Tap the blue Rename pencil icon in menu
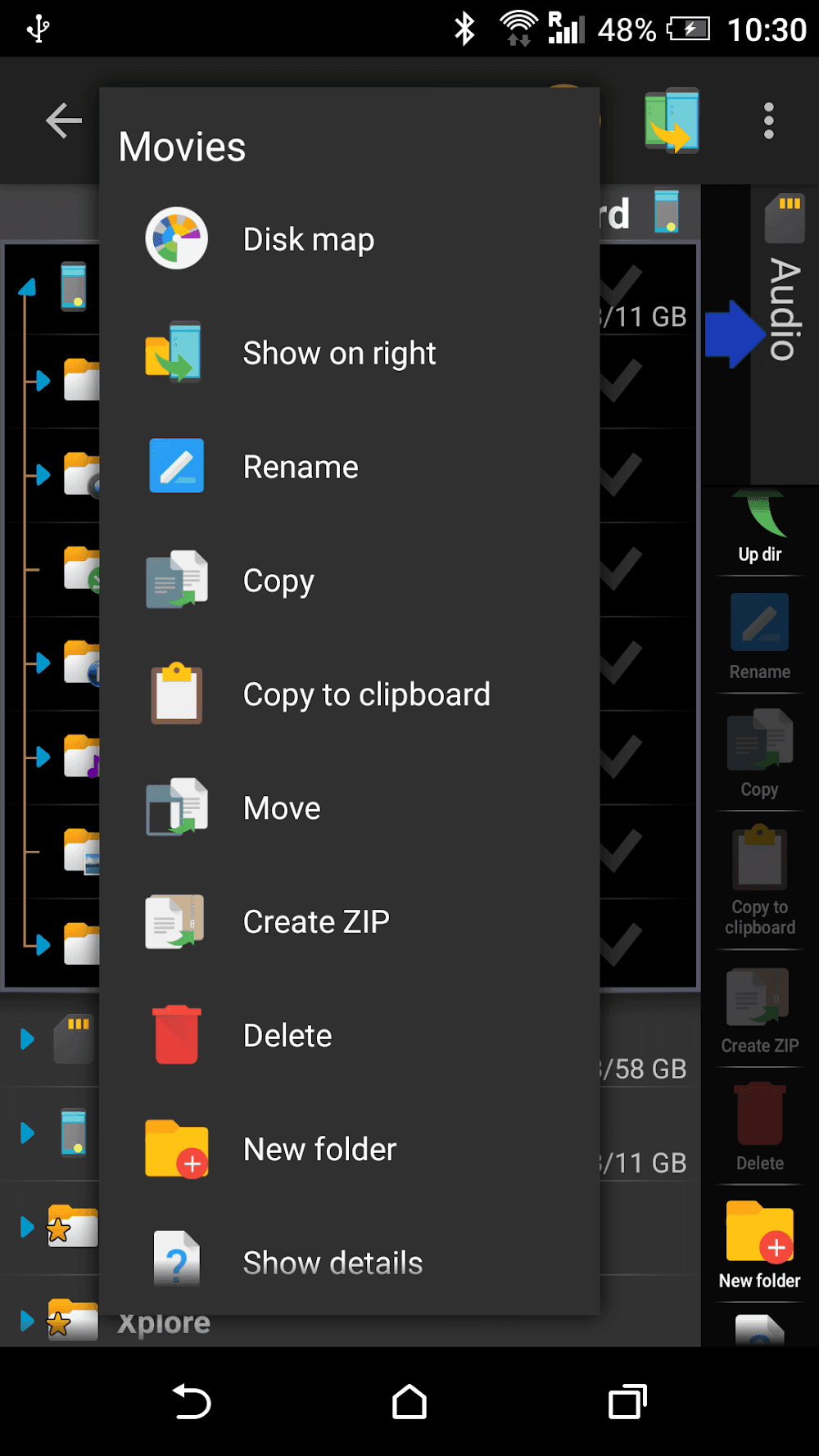This screenshot has height=1456, width=819. point(176,466)
